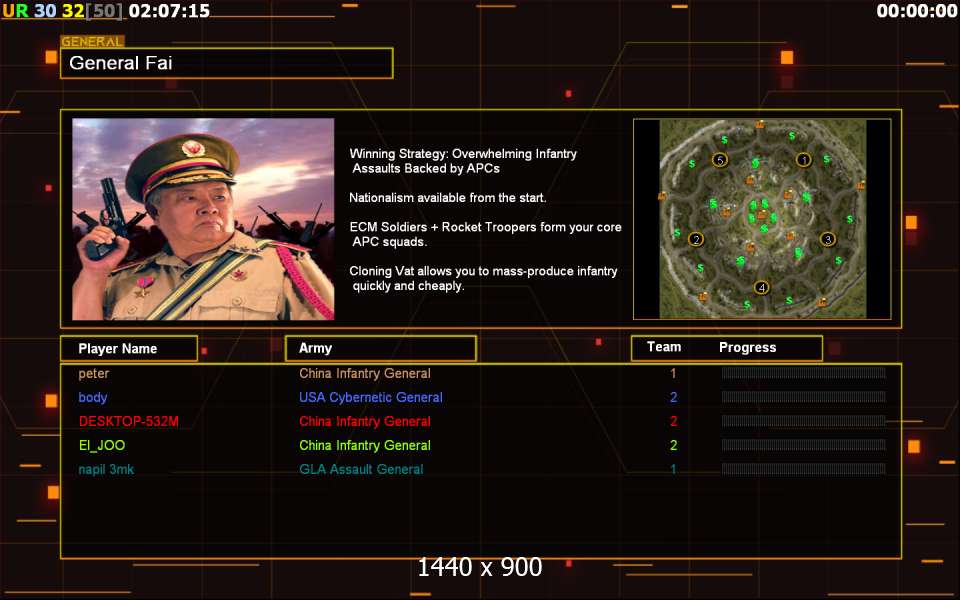Click the 00:00:00 timer
960x600 pixels.
916,10
